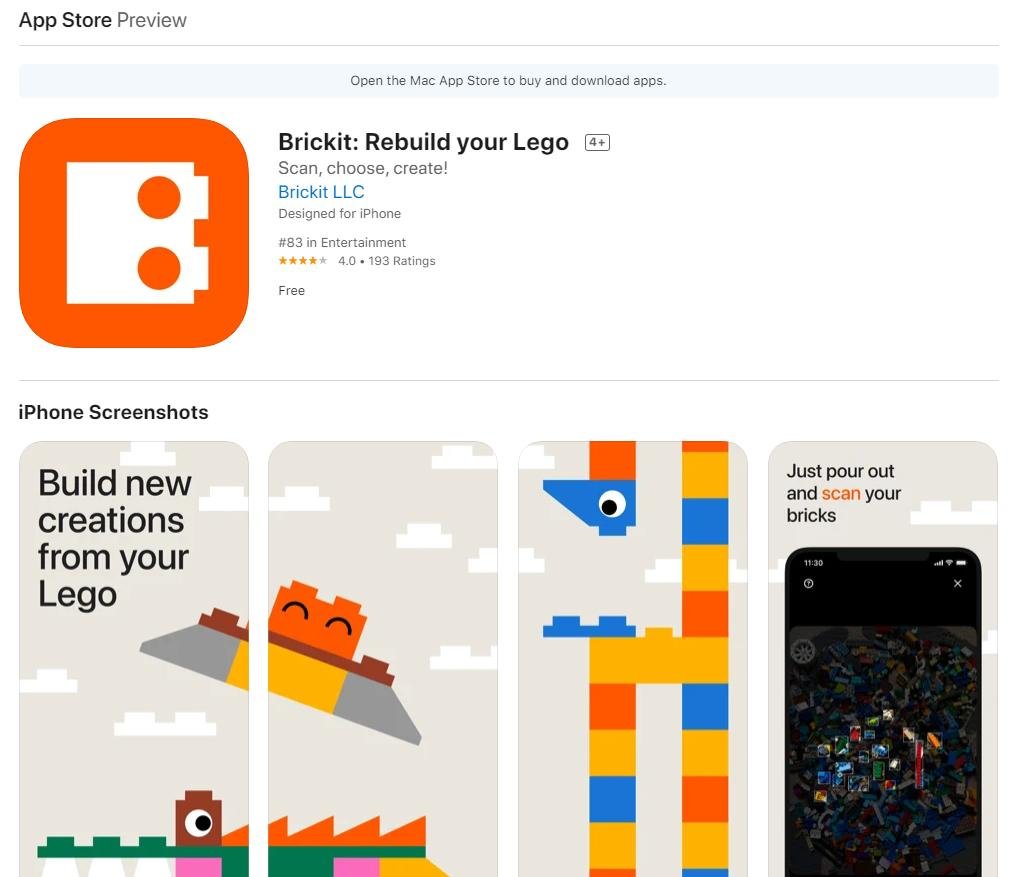Click the four-star rating stars

[303, 261]
